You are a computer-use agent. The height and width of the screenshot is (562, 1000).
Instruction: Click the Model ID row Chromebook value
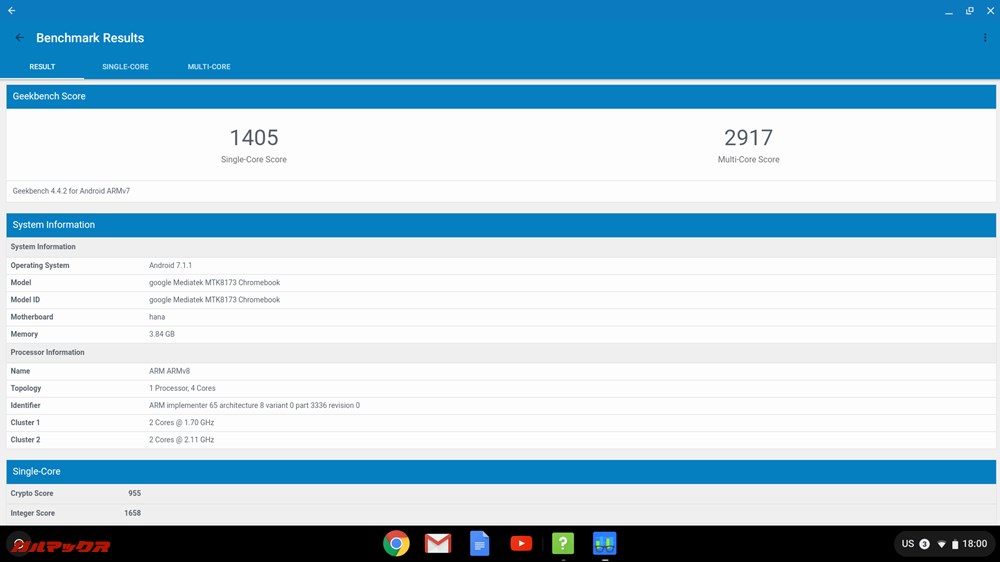click(214, 300)
